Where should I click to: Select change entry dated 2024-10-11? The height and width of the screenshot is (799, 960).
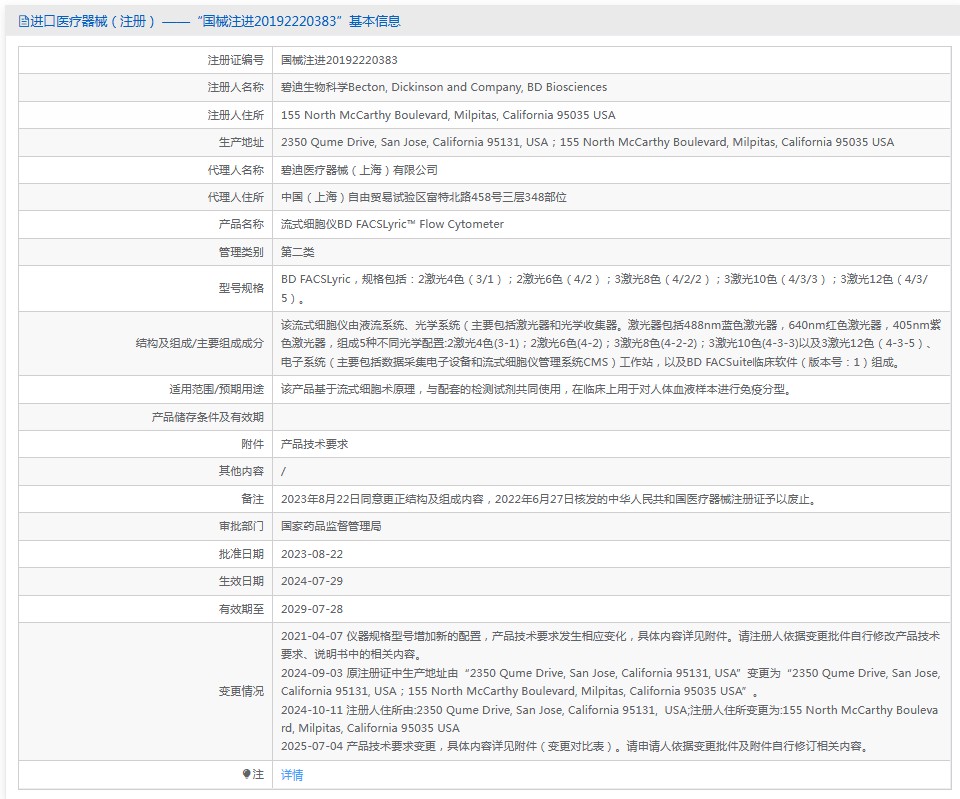pos(610,719)
